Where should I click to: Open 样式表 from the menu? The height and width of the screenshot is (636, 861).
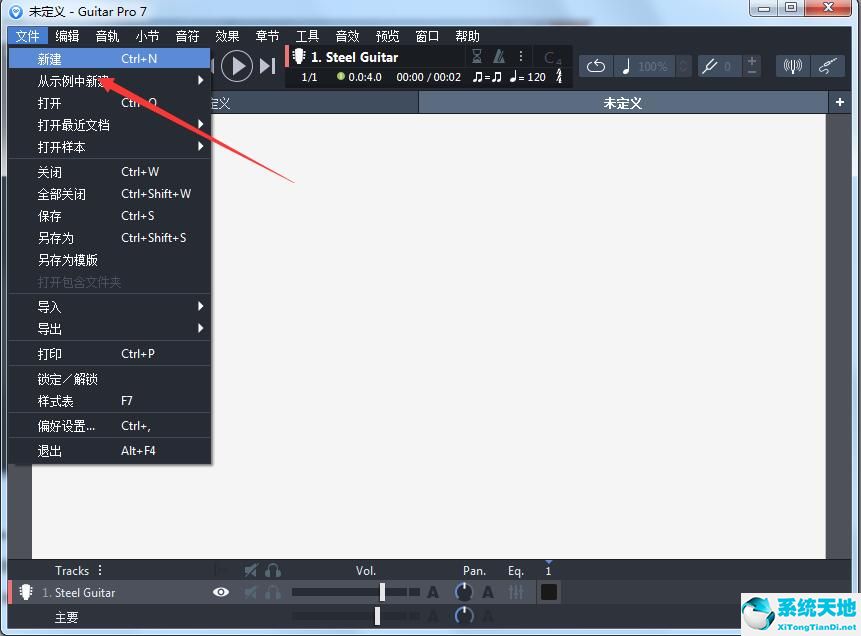pyautogui.click(x=110, y=401)
